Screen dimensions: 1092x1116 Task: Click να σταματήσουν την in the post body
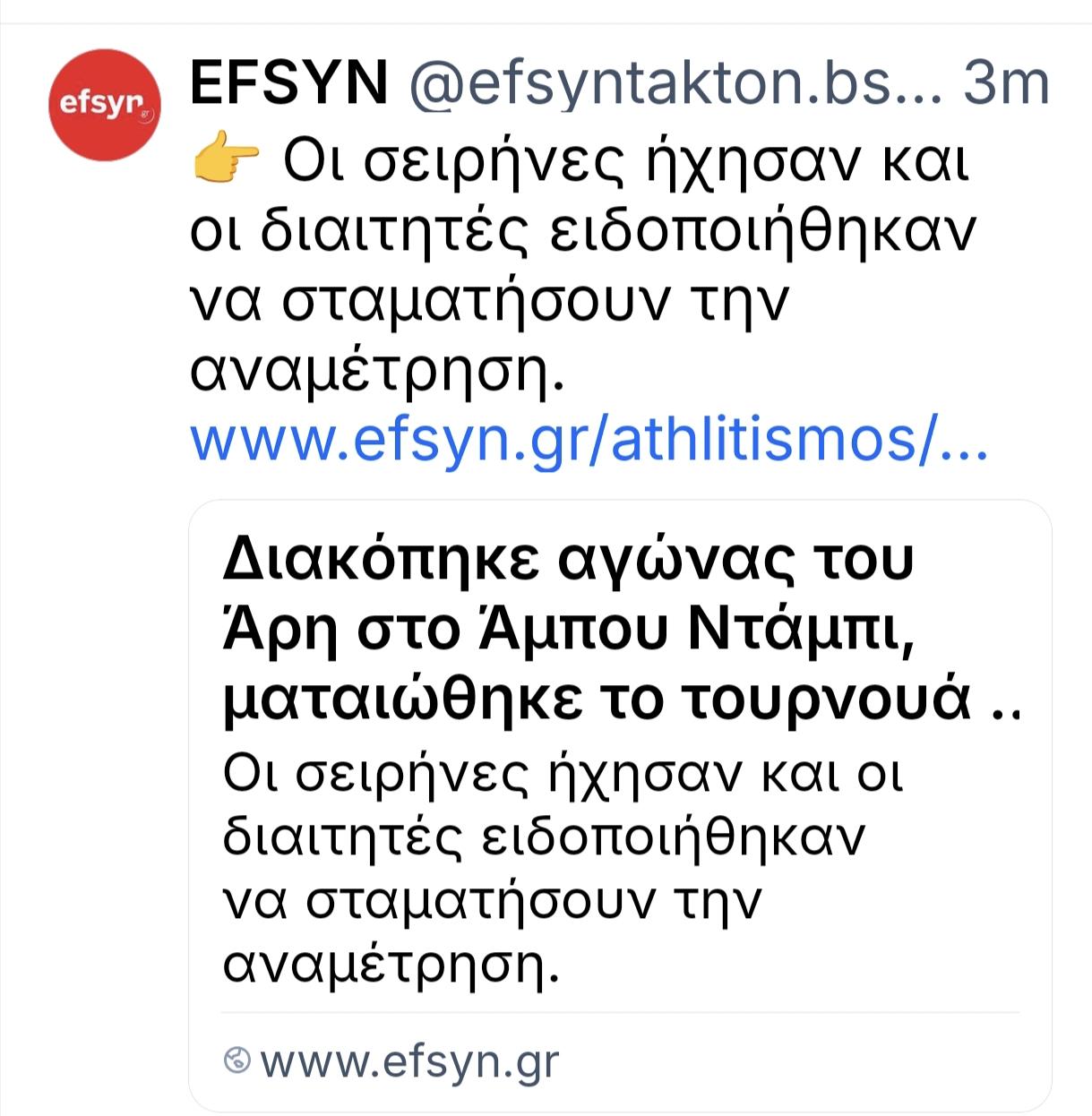pos(489,300)
